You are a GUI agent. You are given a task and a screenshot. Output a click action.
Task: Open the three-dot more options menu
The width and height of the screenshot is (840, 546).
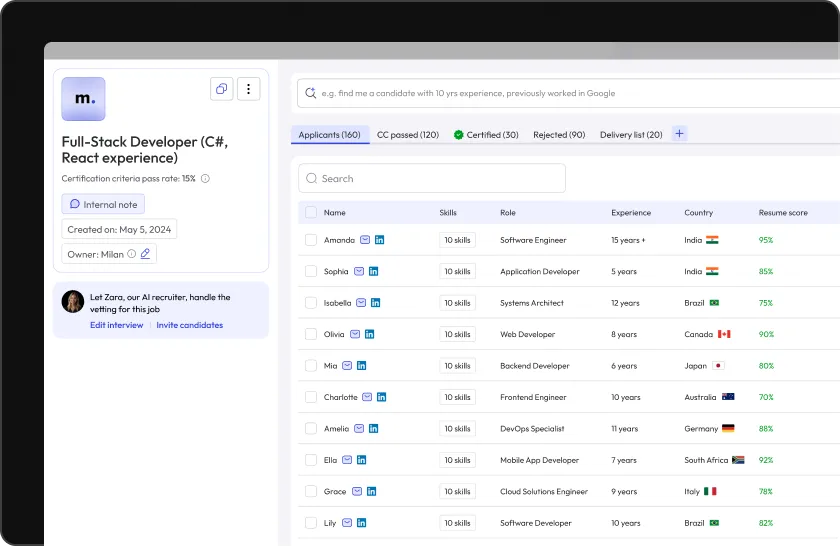pyautogui.click(x=248, y=89)
